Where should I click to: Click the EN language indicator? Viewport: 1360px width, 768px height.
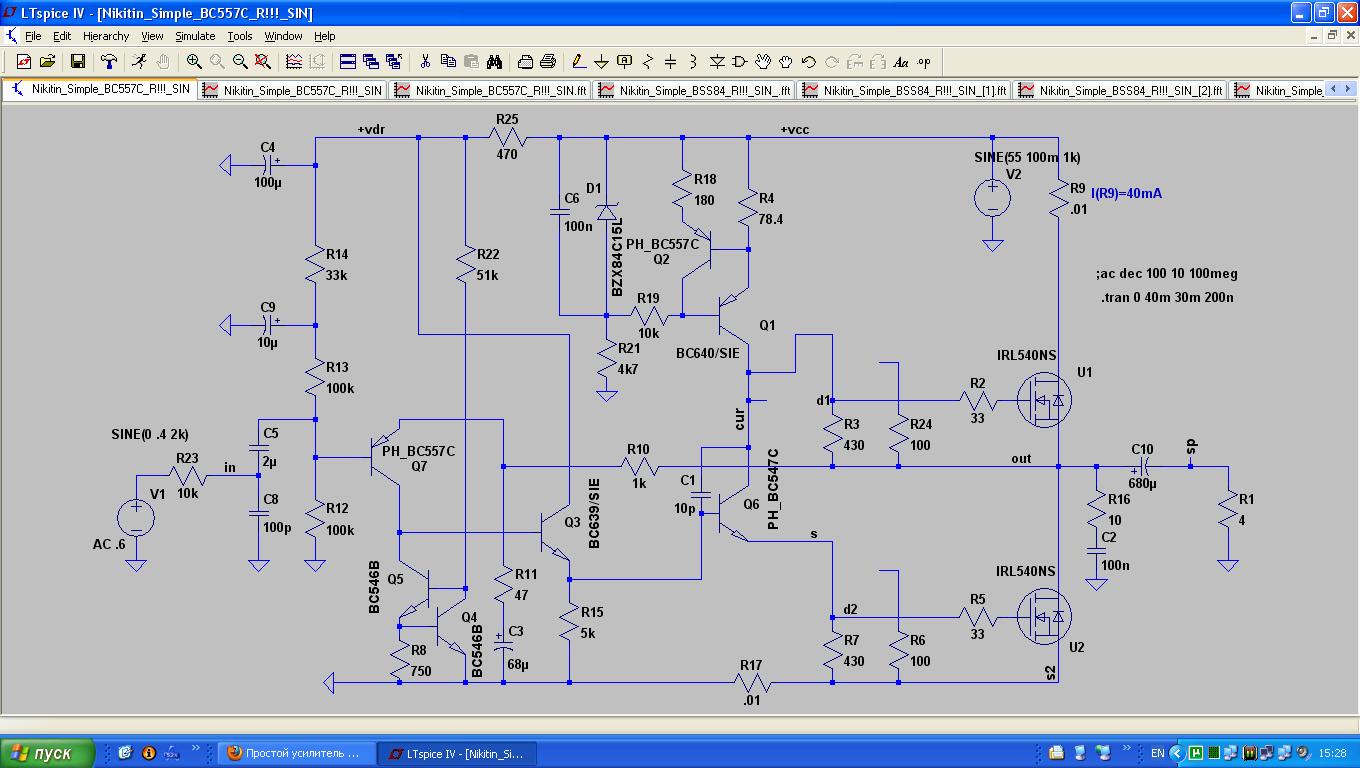point(1157,753)
